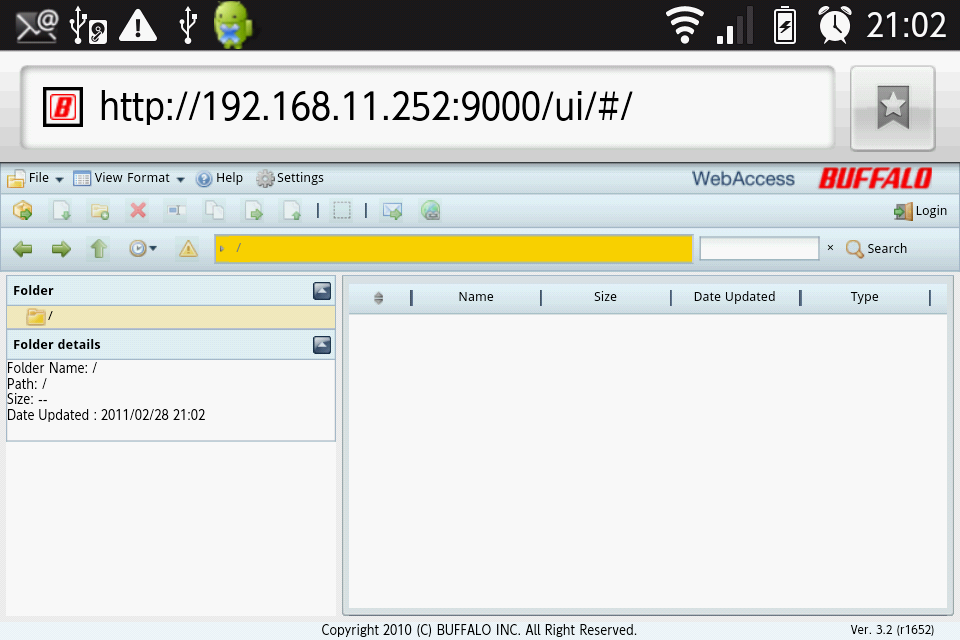
Task: Click the send email icon
Action: click(392, 211)
